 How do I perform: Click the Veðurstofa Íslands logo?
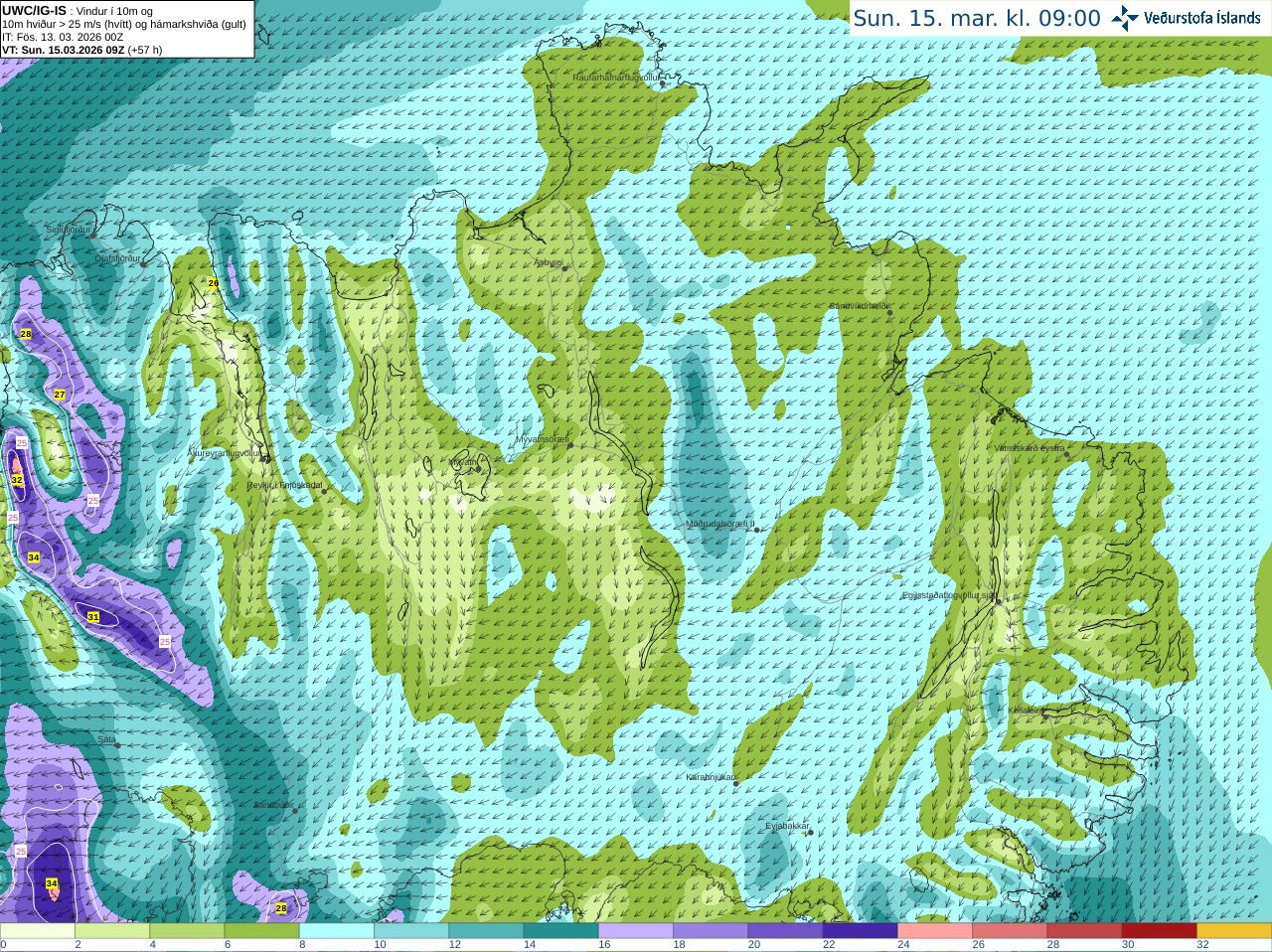pyautogui.click(x=1186, y=18)
